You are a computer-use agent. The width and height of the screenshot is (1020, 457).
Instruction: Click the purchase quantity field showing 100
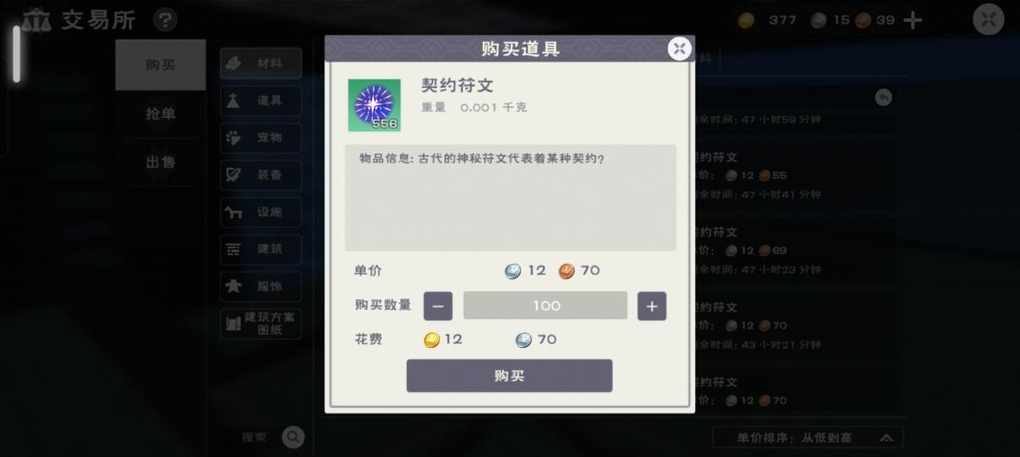545,306
